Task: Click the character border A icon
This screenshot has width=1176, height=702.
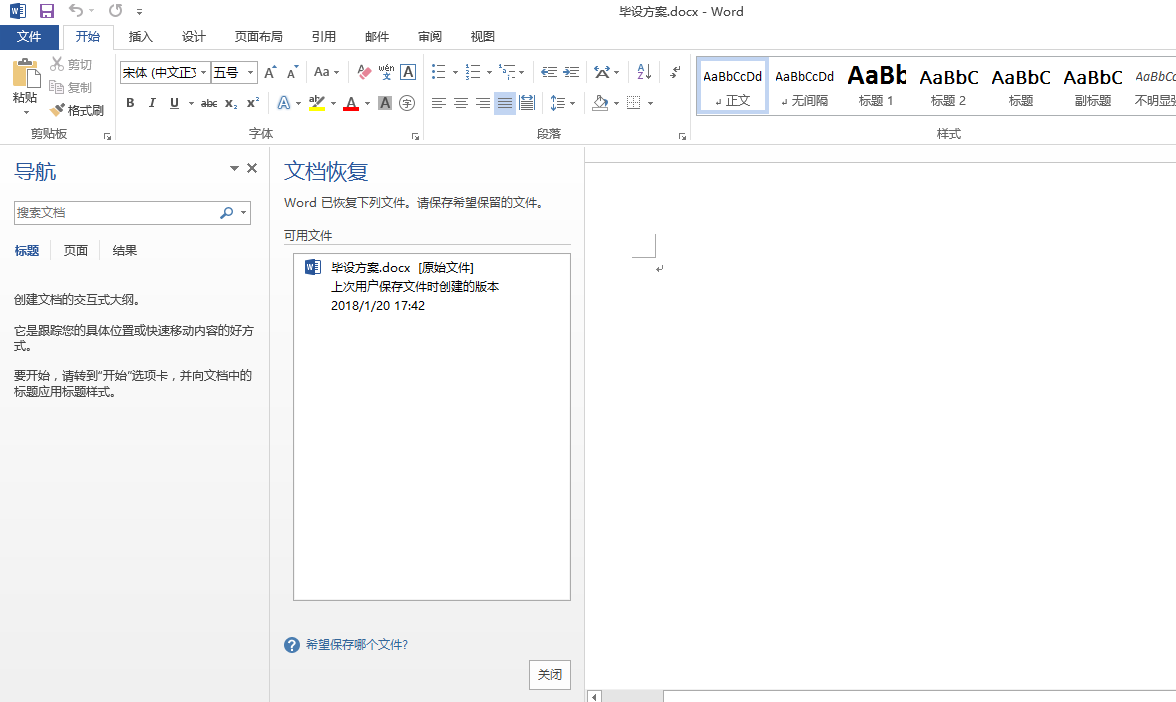Action: [x=408, y=72]
